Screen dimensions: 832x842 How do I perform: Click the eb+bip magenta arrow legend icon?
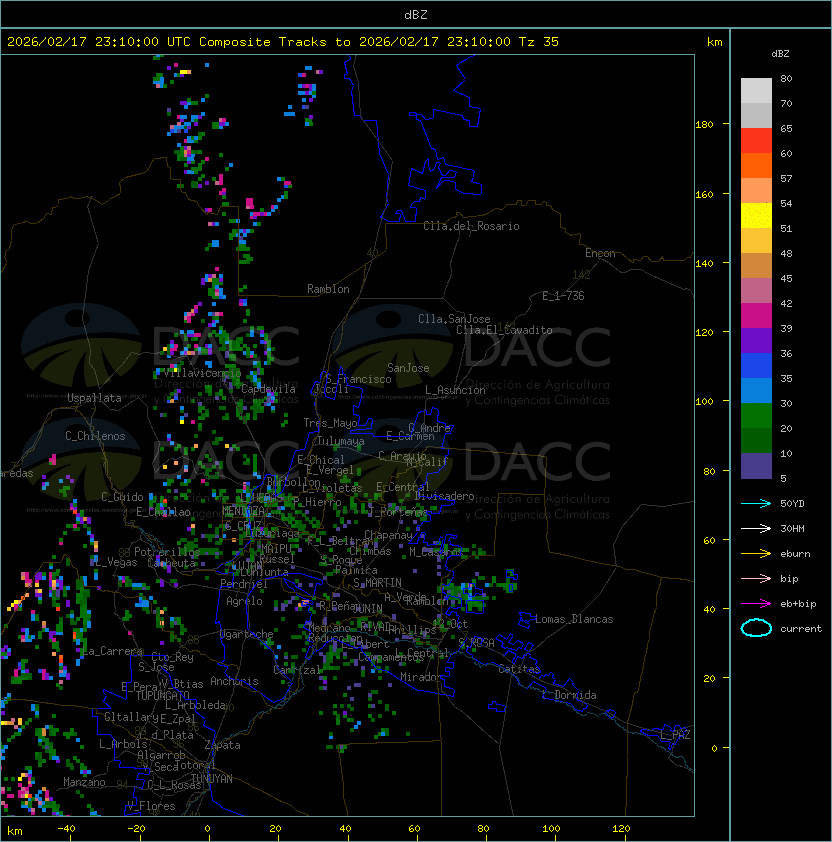[x=756, y=604]
